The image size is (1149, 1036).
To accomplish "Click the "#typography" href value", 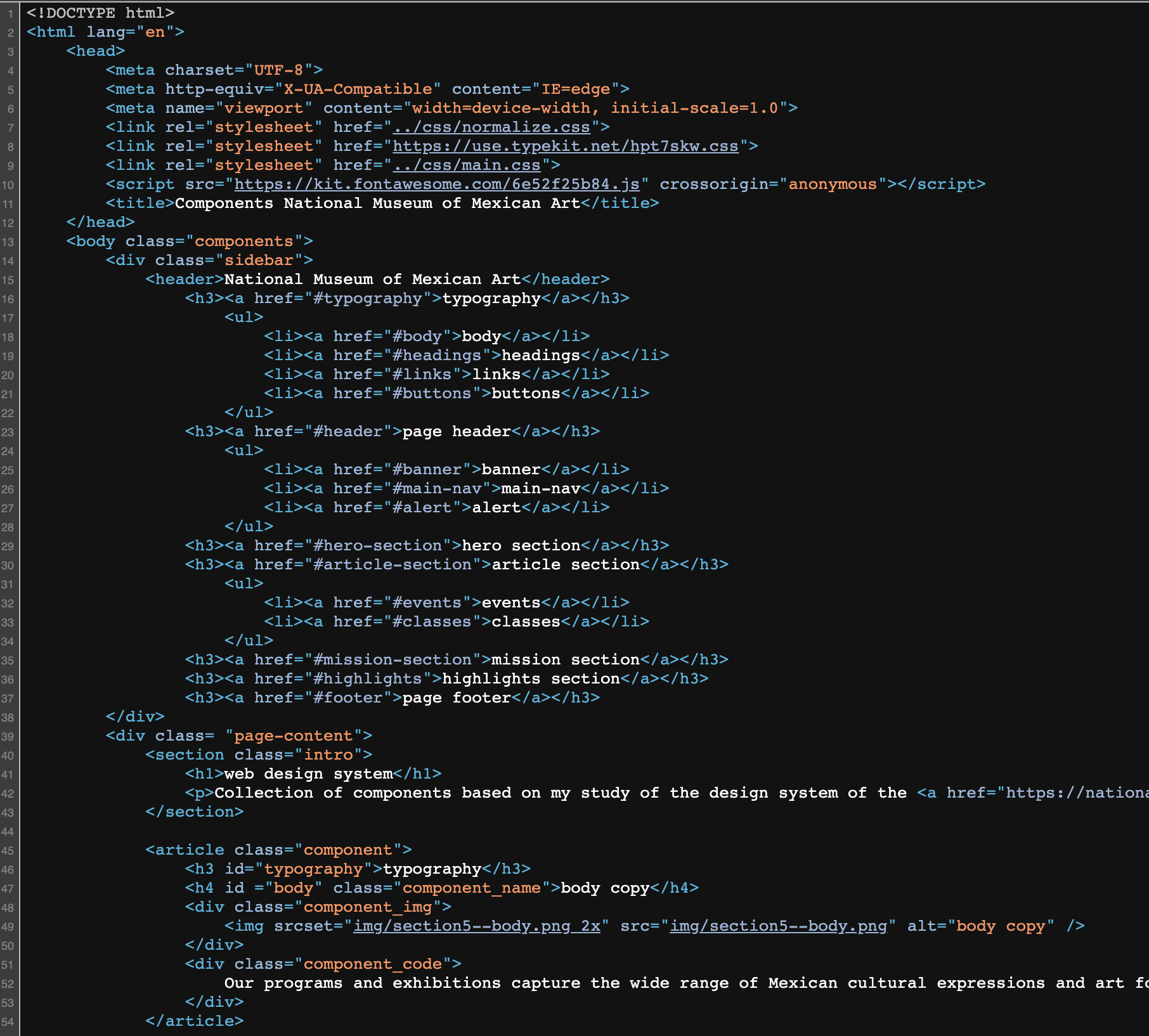I will click(368, 298).
